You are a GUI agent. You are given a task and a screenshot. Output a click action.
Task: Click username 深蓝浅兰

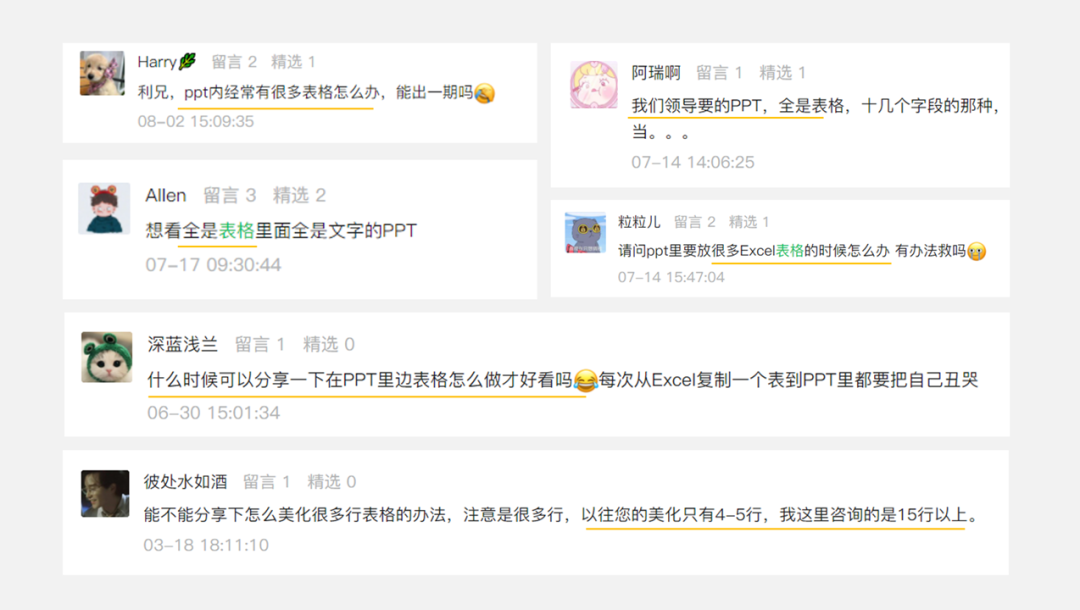point(183,344)
